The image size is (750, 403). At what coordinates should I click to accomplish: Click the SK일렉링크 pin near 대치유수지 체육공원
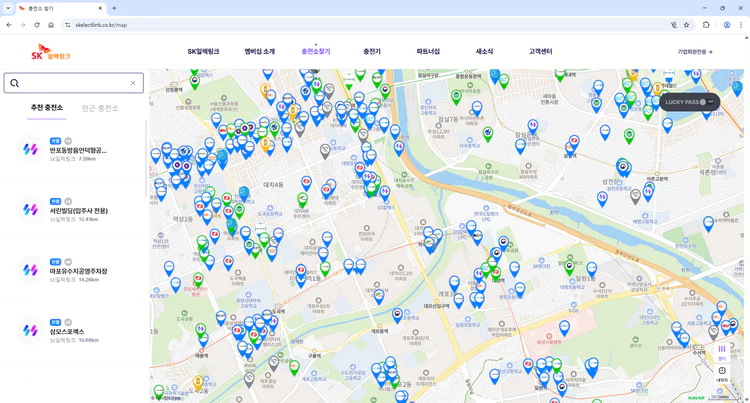pyautogui.click(x=385, y=193)
